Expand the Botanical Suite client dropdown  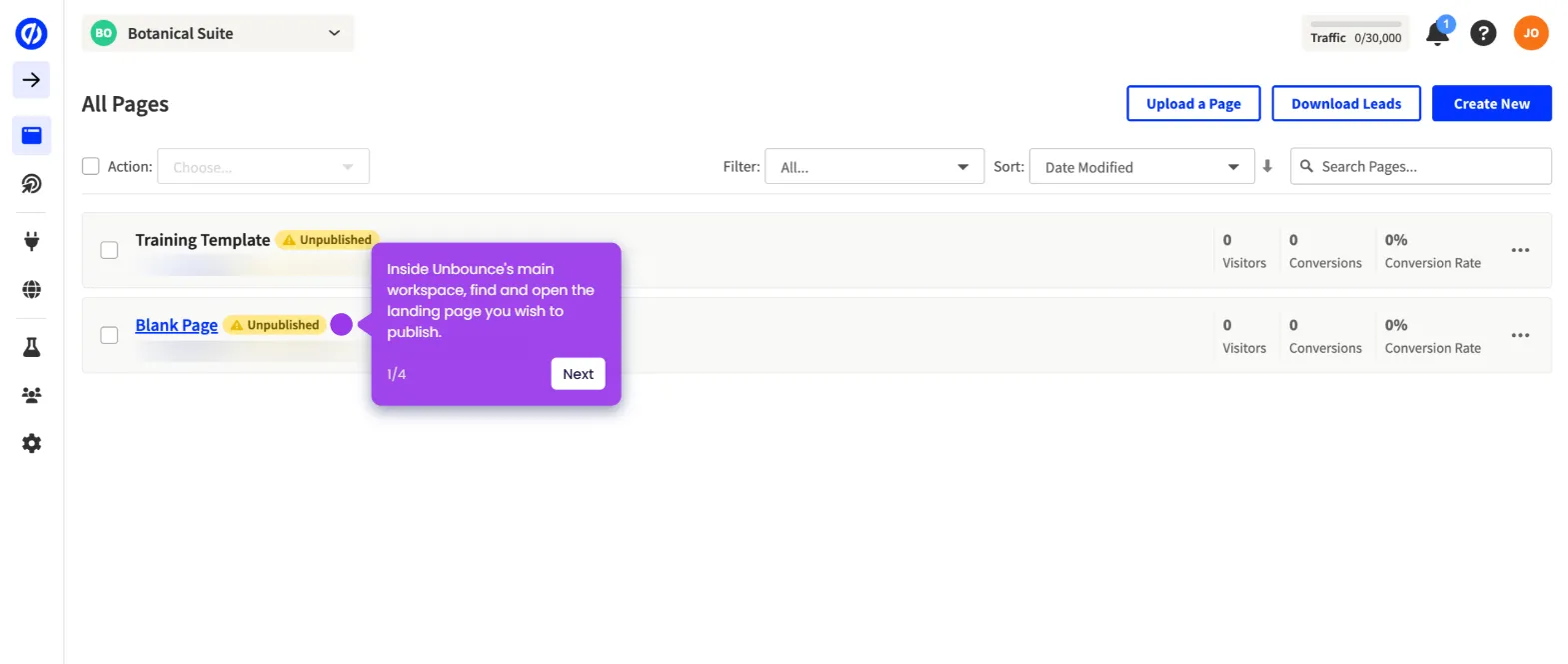click(x=218, y=33)
